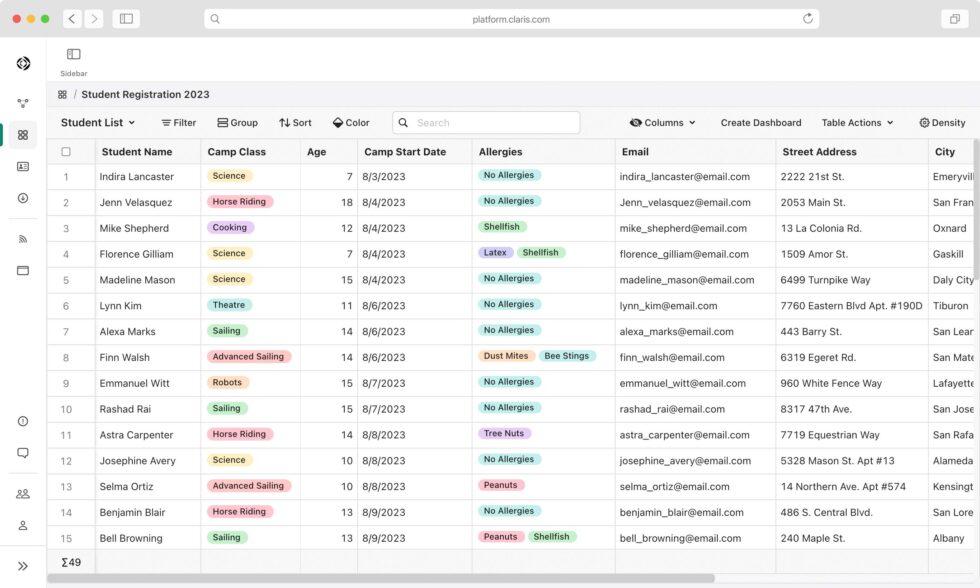Click the Create Dashboard button
Viewport: 980px width, 588px height.
[760, 122]
